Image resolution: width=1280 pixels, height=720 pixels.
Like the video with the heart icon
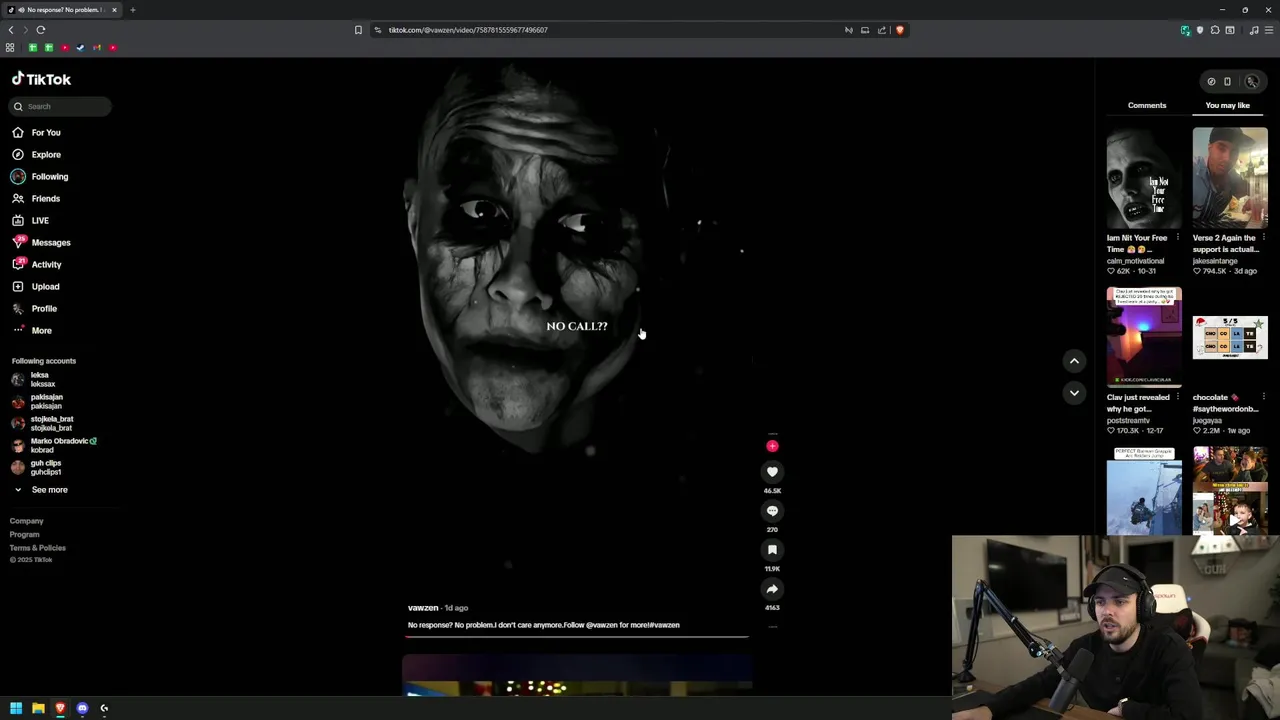click(x=772, y=472)
